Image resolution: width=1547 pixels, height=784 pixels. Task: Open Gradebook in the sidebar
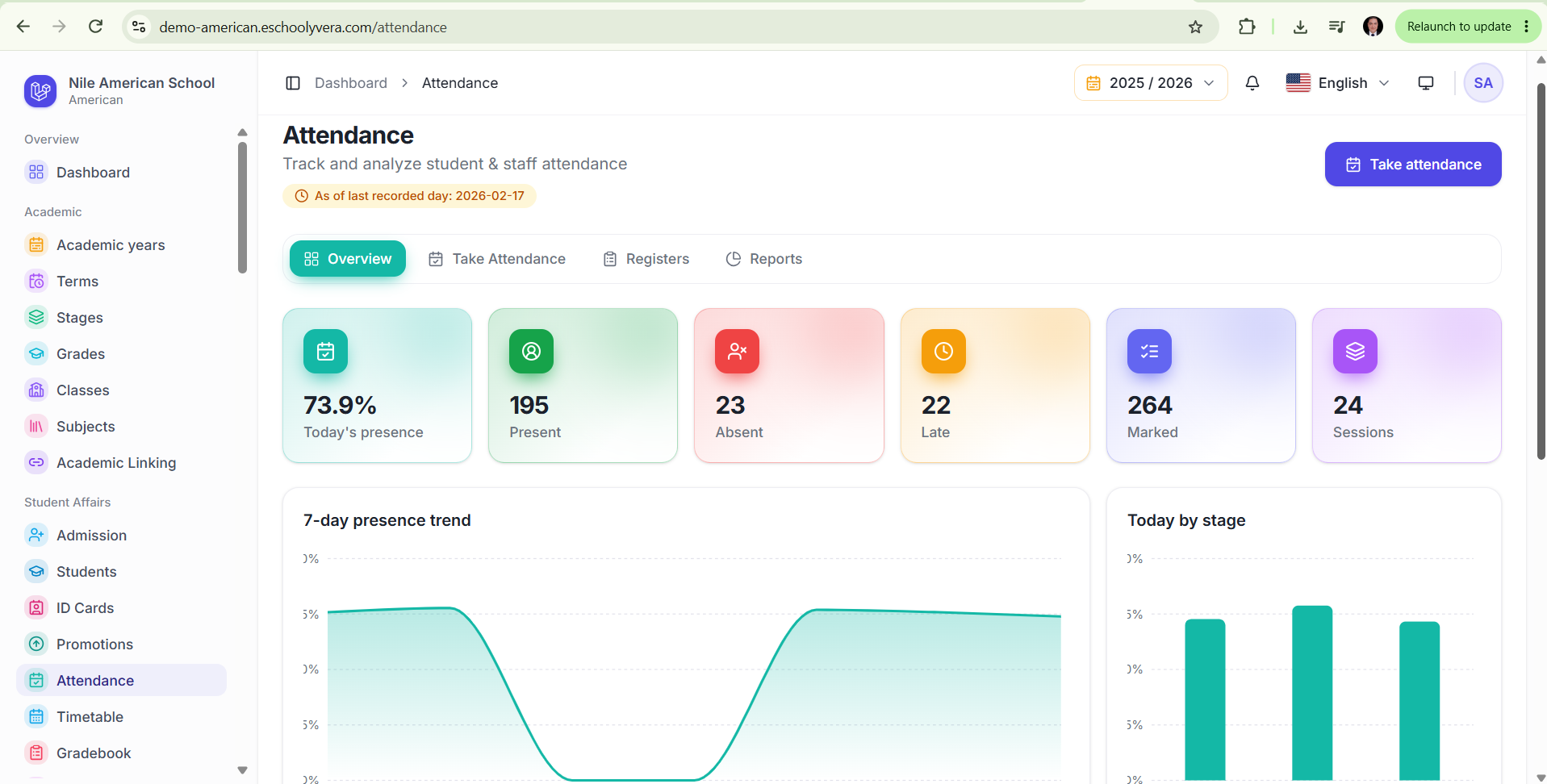click(121, 753)
